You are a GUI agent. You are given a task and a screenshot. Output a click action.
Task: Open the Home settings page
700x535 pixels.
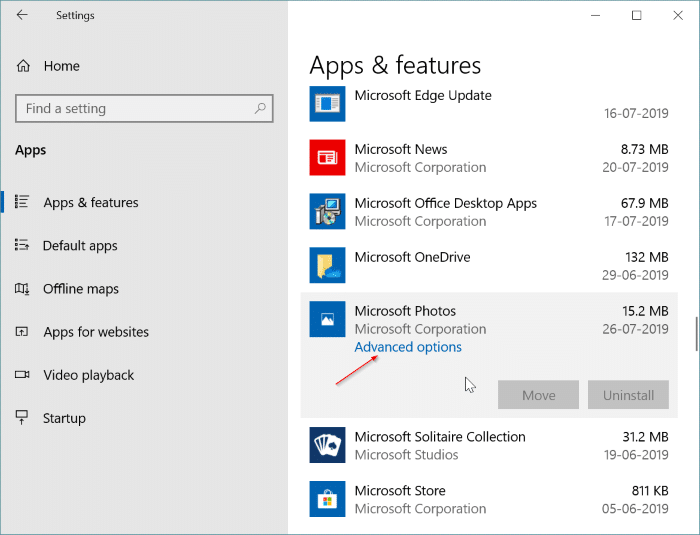tap(62, 66)
